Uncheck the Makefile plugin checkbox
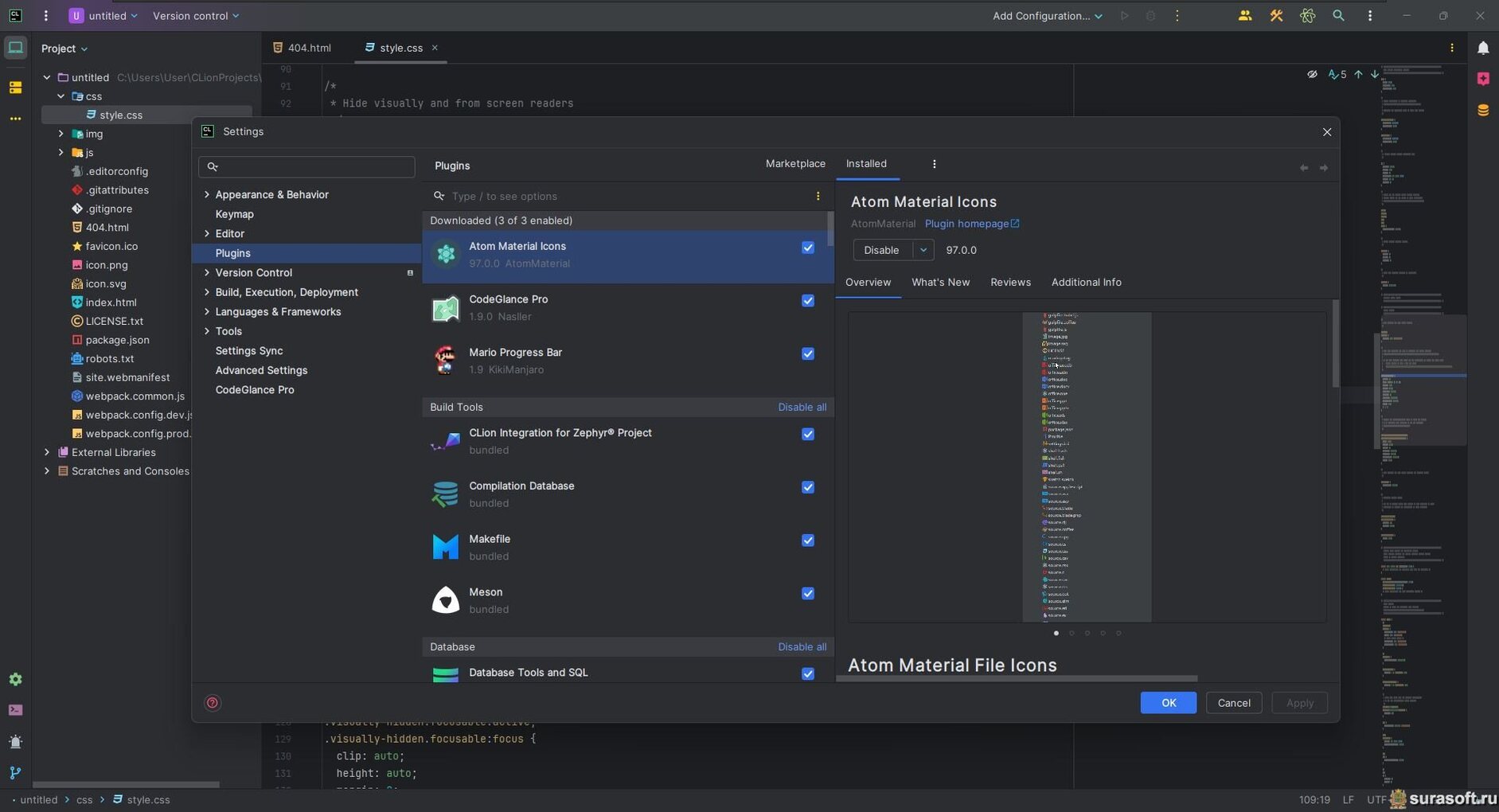 (808, 541)
